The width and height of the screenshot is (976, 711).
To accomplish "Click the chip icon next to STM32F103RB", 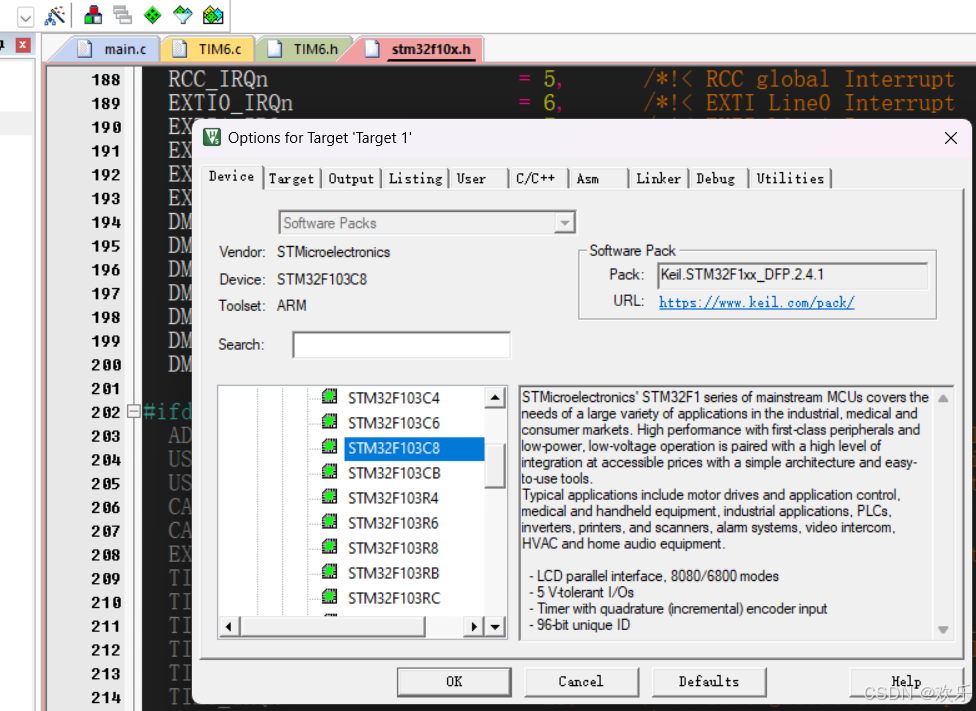I will 329,572.
